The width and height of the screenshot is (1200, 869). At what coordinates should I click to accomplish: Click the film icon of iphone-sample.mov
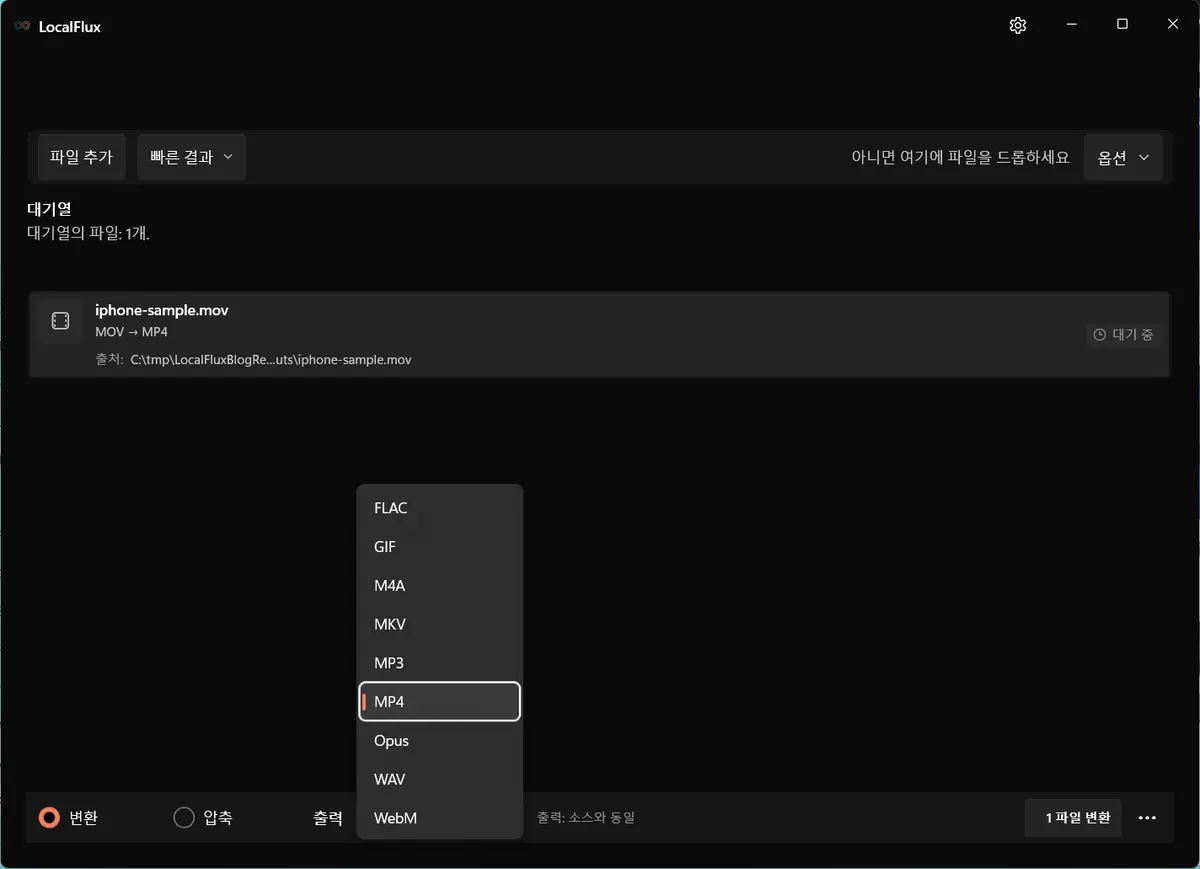point(60,321)
